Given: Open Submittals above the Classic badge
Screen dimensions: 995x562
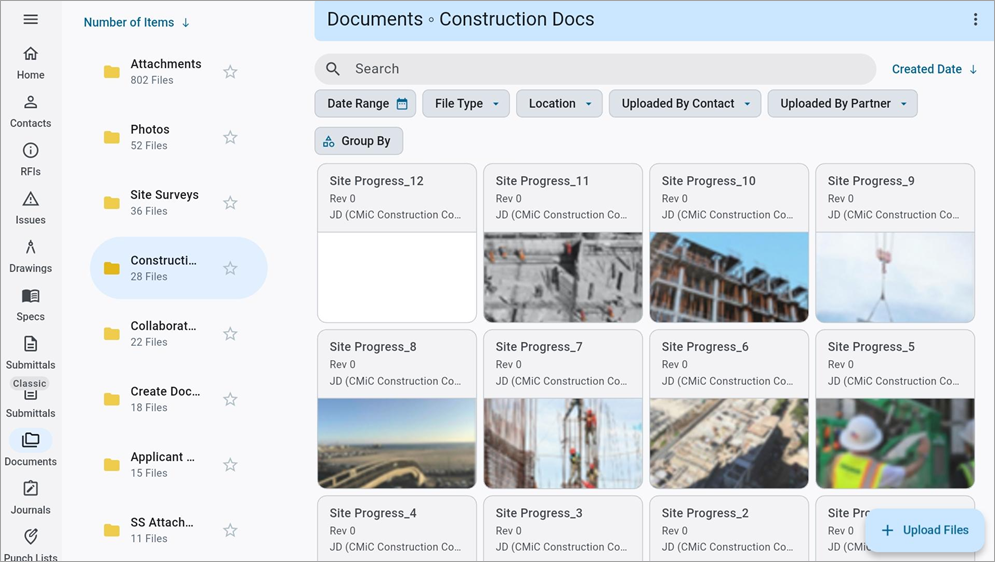Looking at the screenshot, I should pos(30,353).
